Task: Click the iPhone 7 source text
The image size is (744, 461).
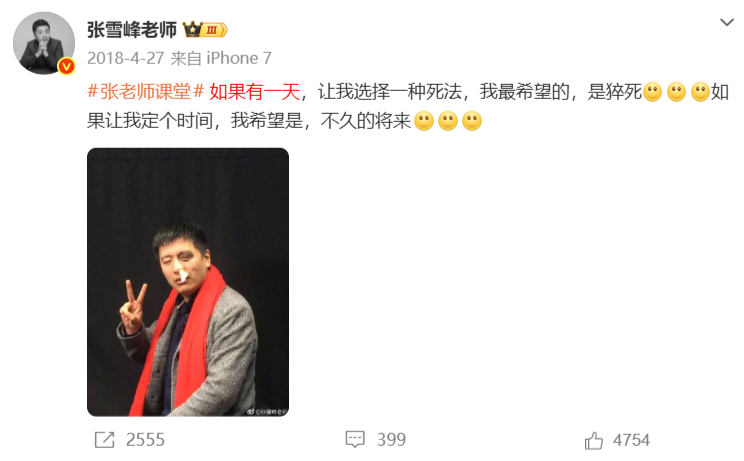Action: tap(239, 58)
